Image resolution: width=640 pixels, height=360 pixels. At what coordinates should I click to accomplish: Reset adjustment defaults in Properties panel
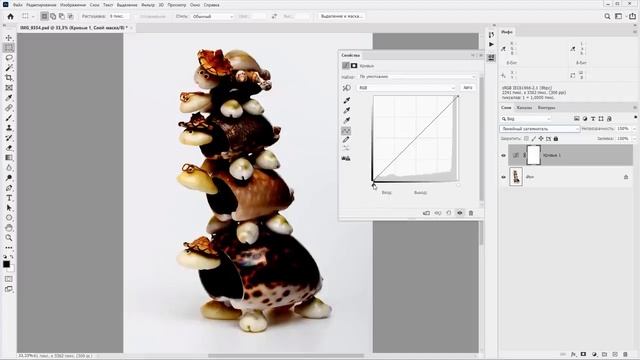tap(449, 213)
